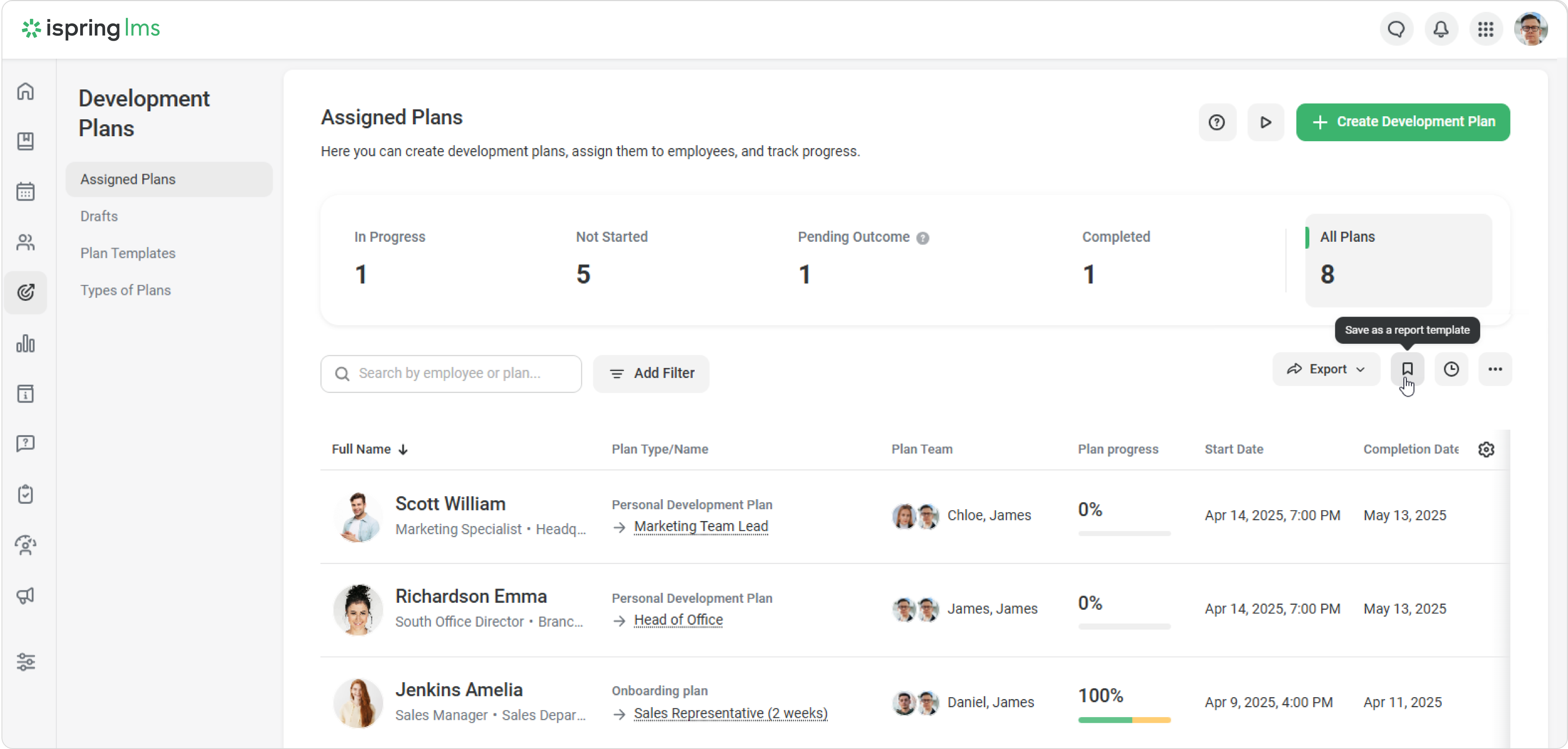
Task: Click Jenkins Amelia's 100% progress bar
Action: click(1124, 720)
